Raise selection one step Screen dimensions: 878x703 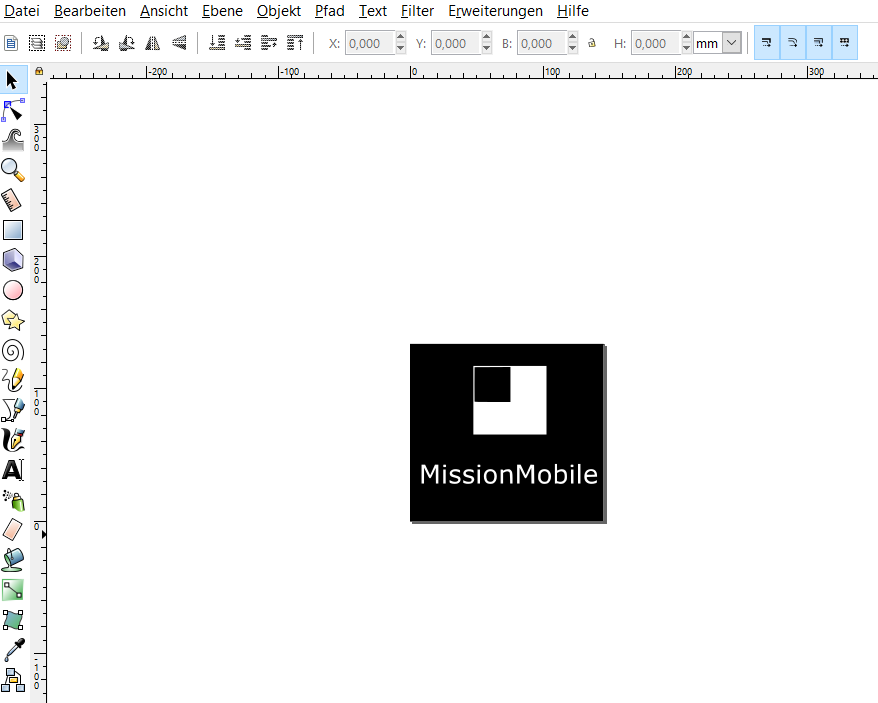point(269,43)
